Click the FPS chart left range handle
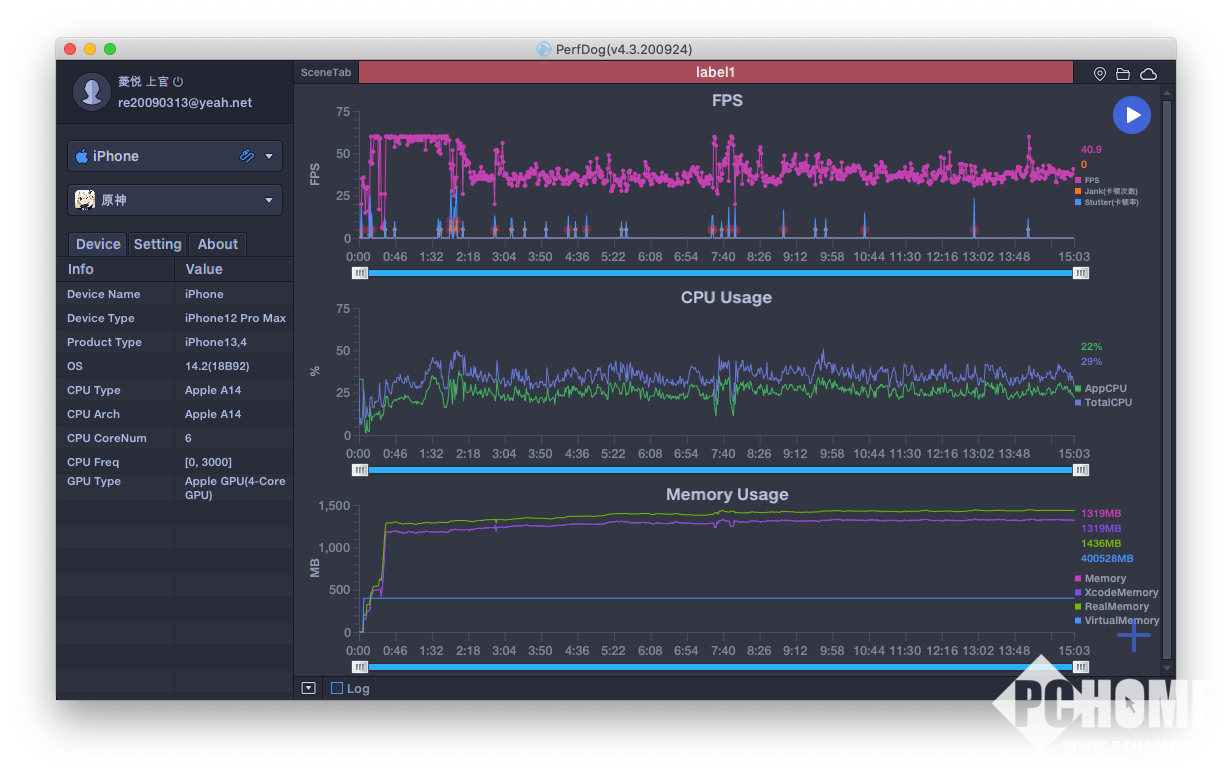The height and width of the screenshot is (774, 1232). coord(359,273)
